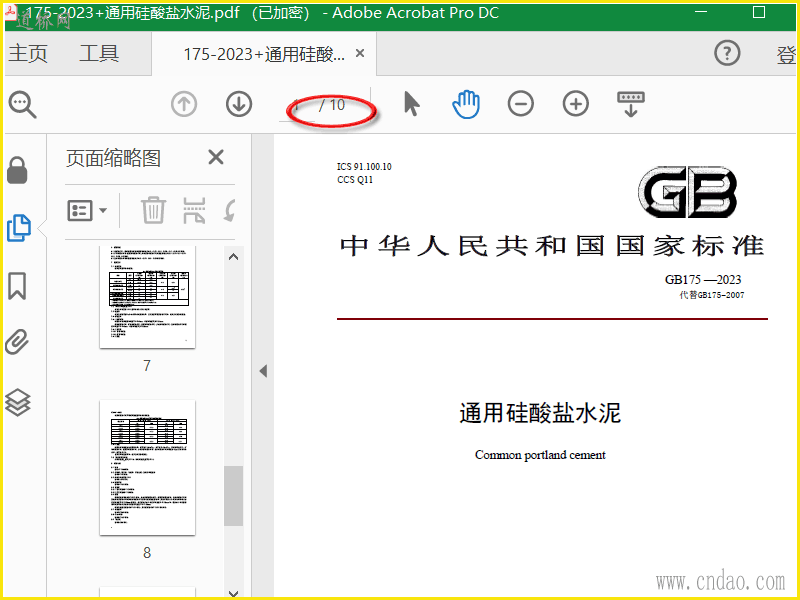The width and height of the screenshot is (800, 600).
Task: Click the text Common portland cement
Action: click(540, 455)
